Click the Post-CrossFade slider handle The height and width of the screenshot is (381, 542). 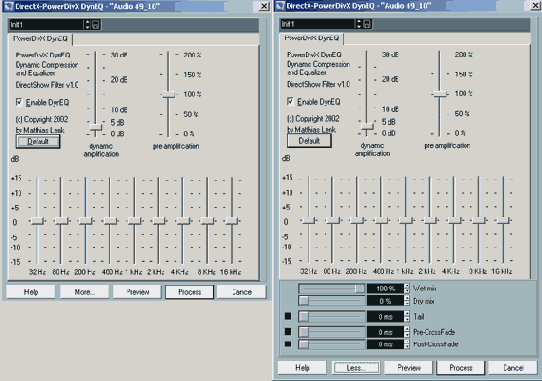304,344
